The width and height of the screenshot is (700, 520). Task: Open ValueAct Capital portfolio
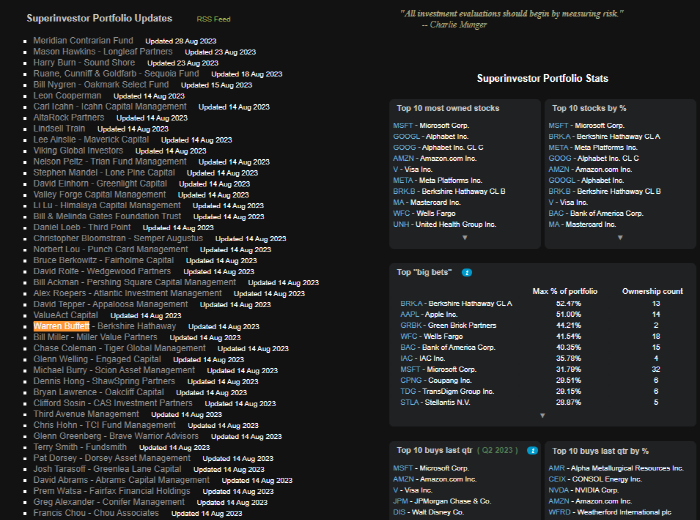pyautogui.click(x=66, y=315)
